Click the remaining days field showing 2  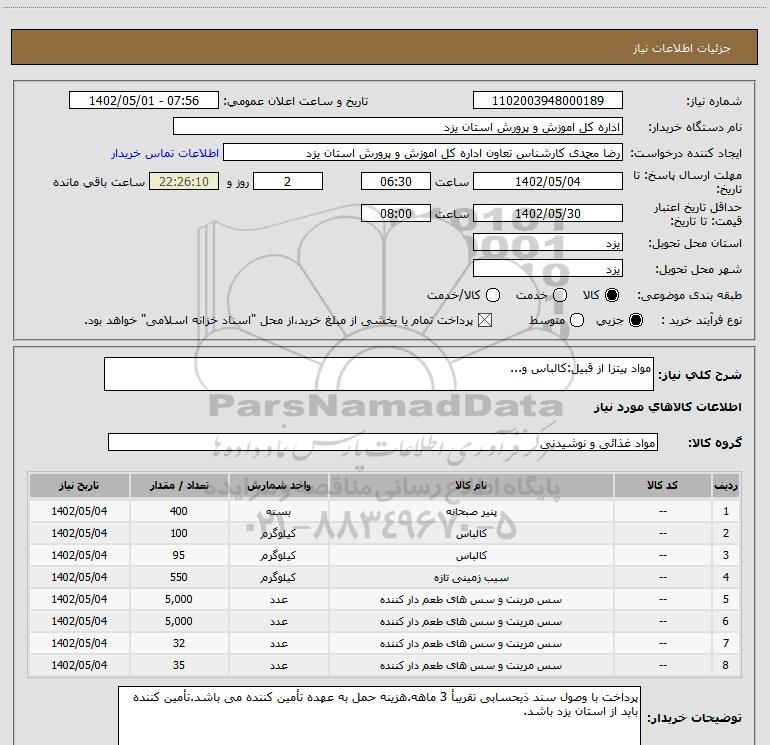pyautogui.click(x=288, y=181)
